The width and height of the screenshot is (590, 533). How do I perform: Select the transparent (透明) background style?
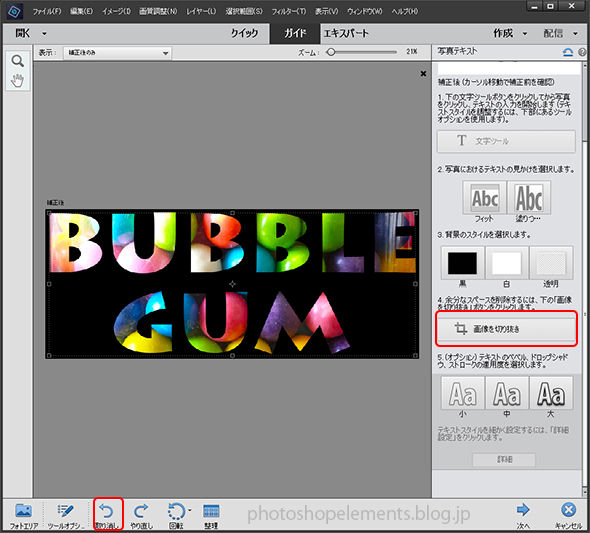[551, 263]
